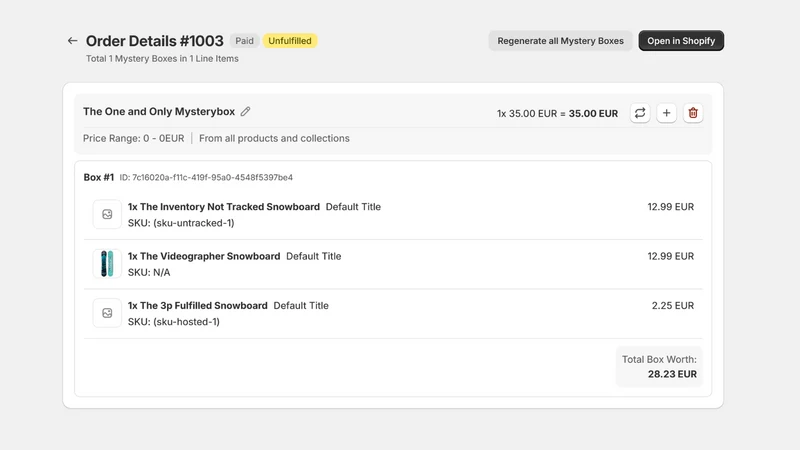Select the Total Box Worth 28.23 EUR value
The height and width of the screenshot is (450, 800).
[x=672, y=374]
